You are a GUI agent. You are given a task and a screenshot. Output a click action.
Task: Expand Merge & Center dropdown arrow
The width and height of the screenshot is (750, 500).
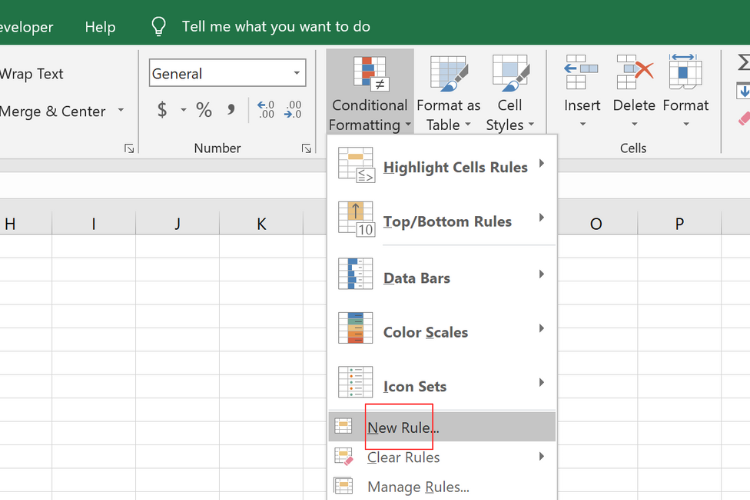(x=121, y=111)
